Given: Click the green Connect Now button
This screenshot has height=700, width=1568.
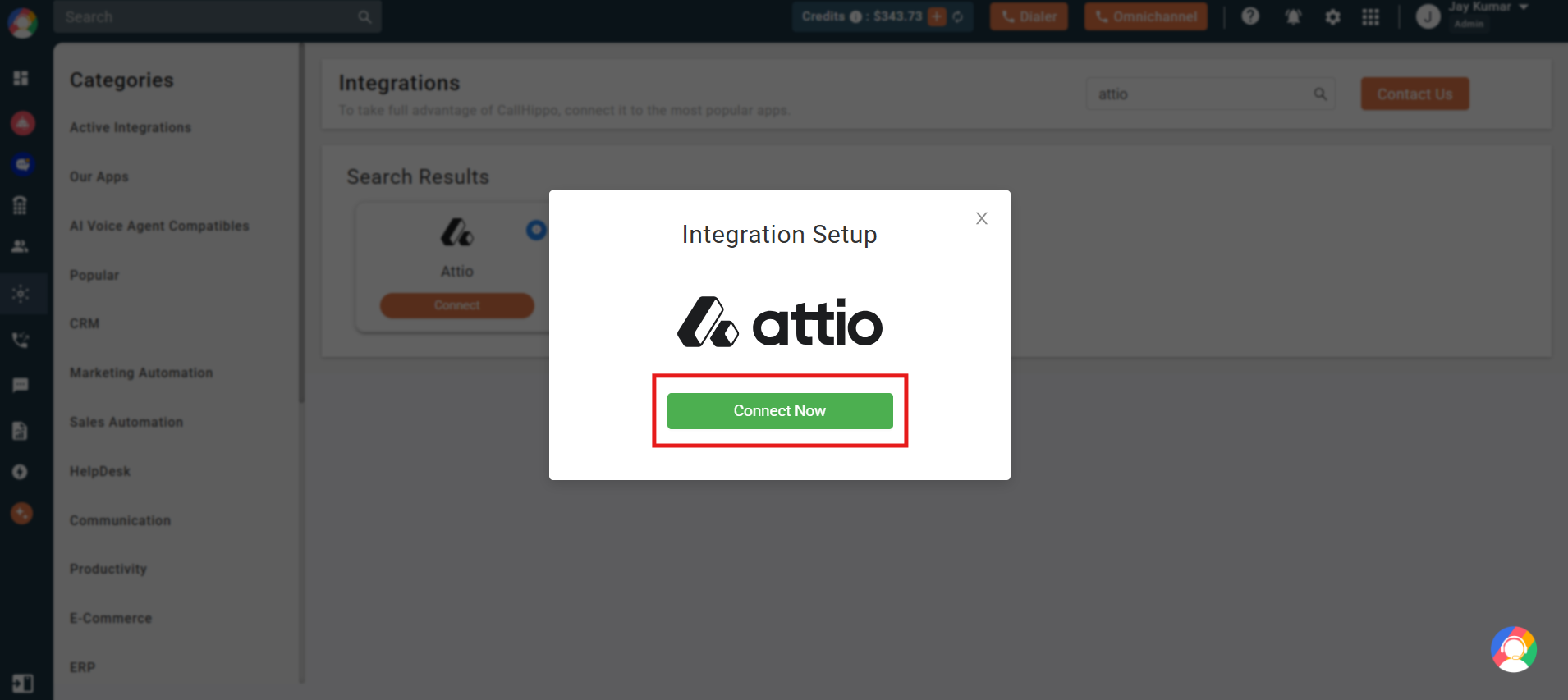Looking at the screenshot, I should tap(779, 410).
